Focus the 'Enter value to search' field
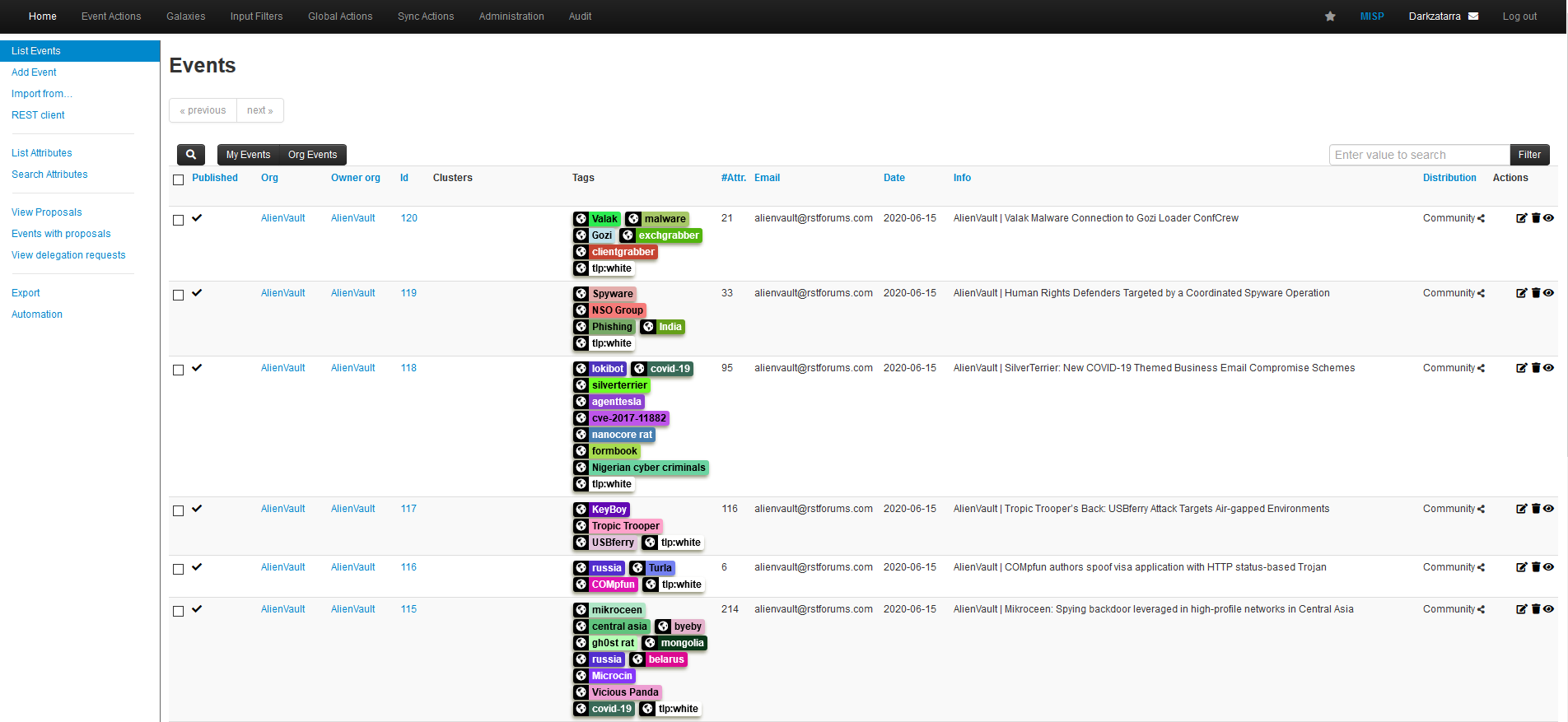This screenshot has width=1568, height=722. (x=1419, y=155)
